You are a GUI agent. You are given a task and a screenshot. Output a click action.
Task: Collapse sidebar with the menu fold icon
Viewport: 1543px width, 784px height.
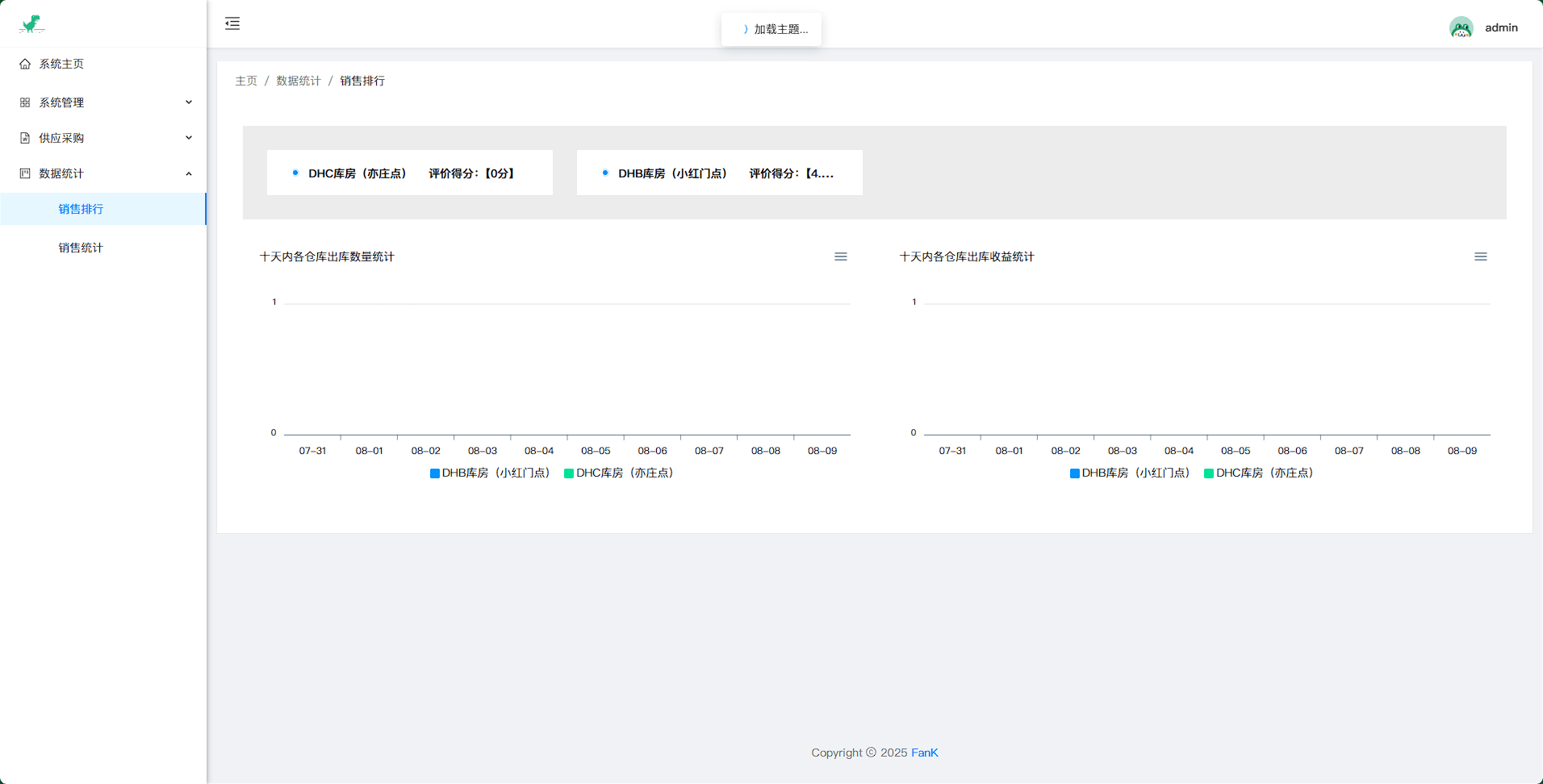(232, 23)
